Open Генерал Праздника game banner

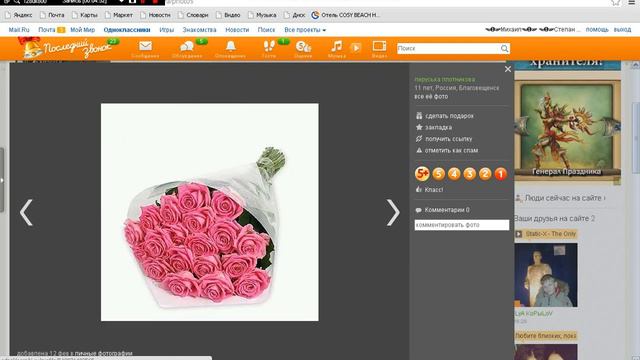pyautogui.click(x=567, y=131)
